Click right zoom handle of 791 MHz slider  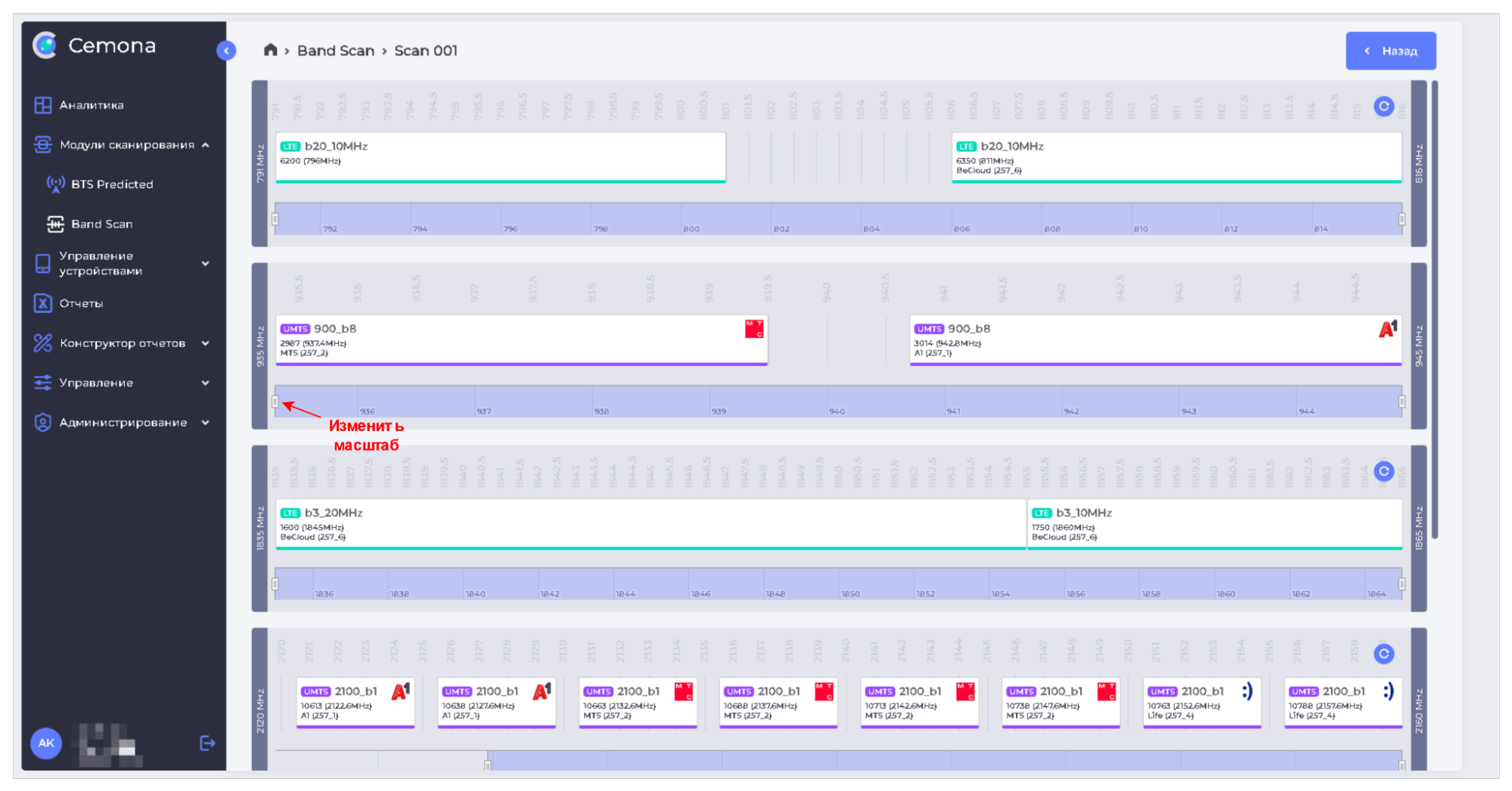[1402, 219]
